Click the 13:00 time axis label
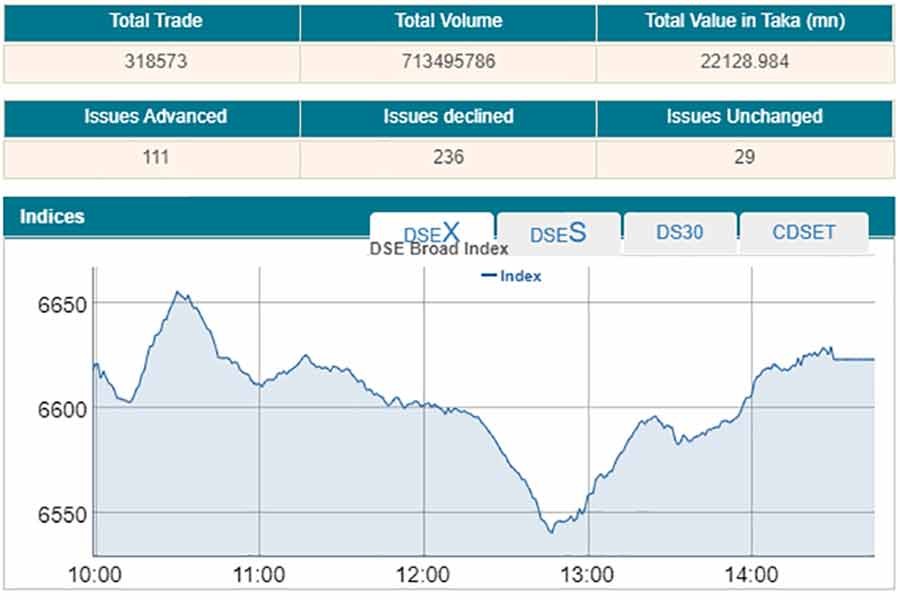This screenshot has width=900, height=600. [x=588, y=575]
